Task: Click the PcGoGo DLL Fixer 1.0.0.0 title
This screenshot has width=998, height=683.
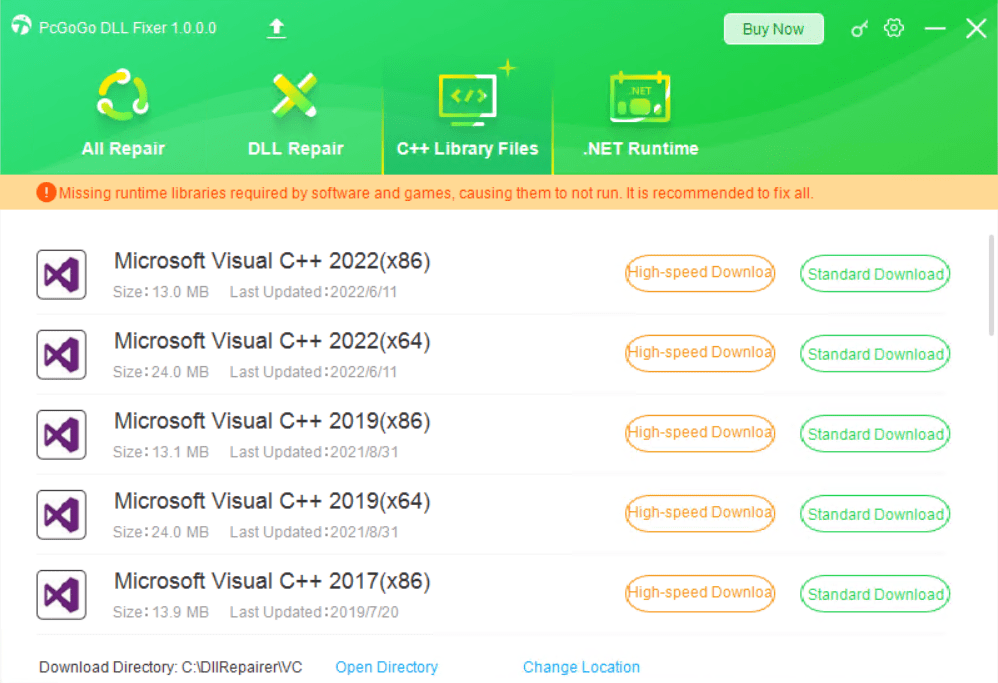Action: [x=127, y=28]
